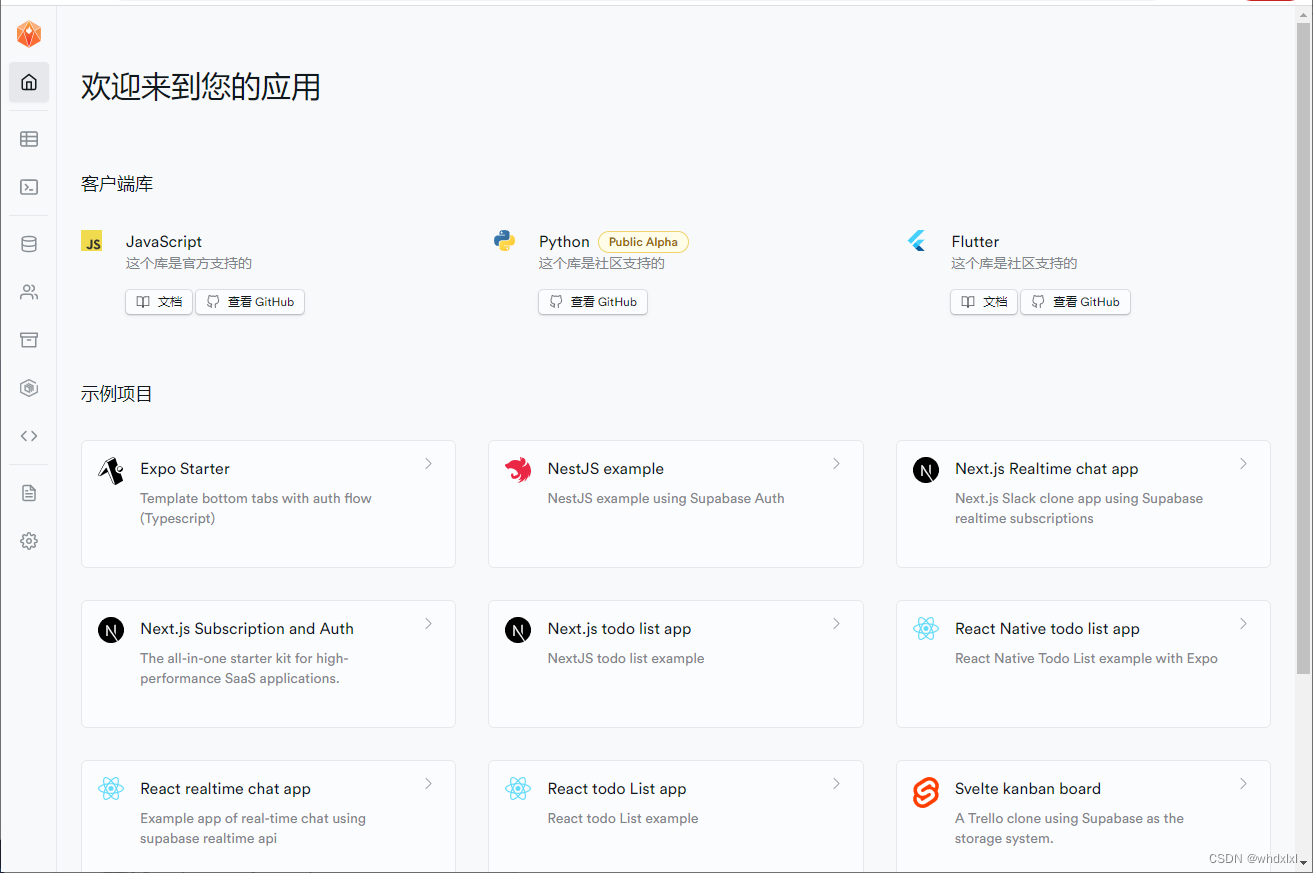Open the Storage archive icon
Viewport: 1313px width, 873px height.
[28, 339]
